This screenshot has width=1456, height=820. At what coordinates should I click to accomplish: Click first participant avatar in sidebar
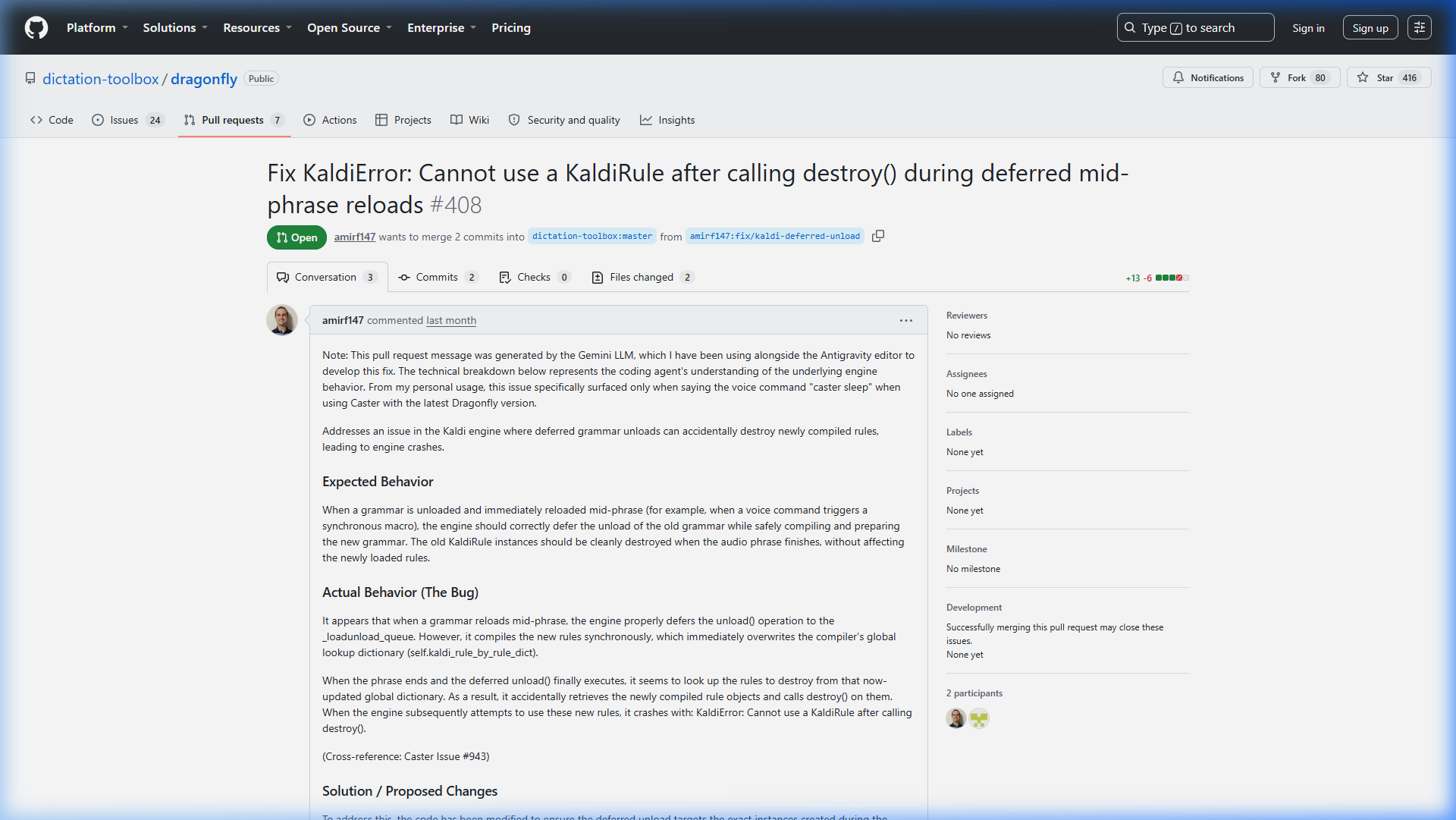[956, 718]
